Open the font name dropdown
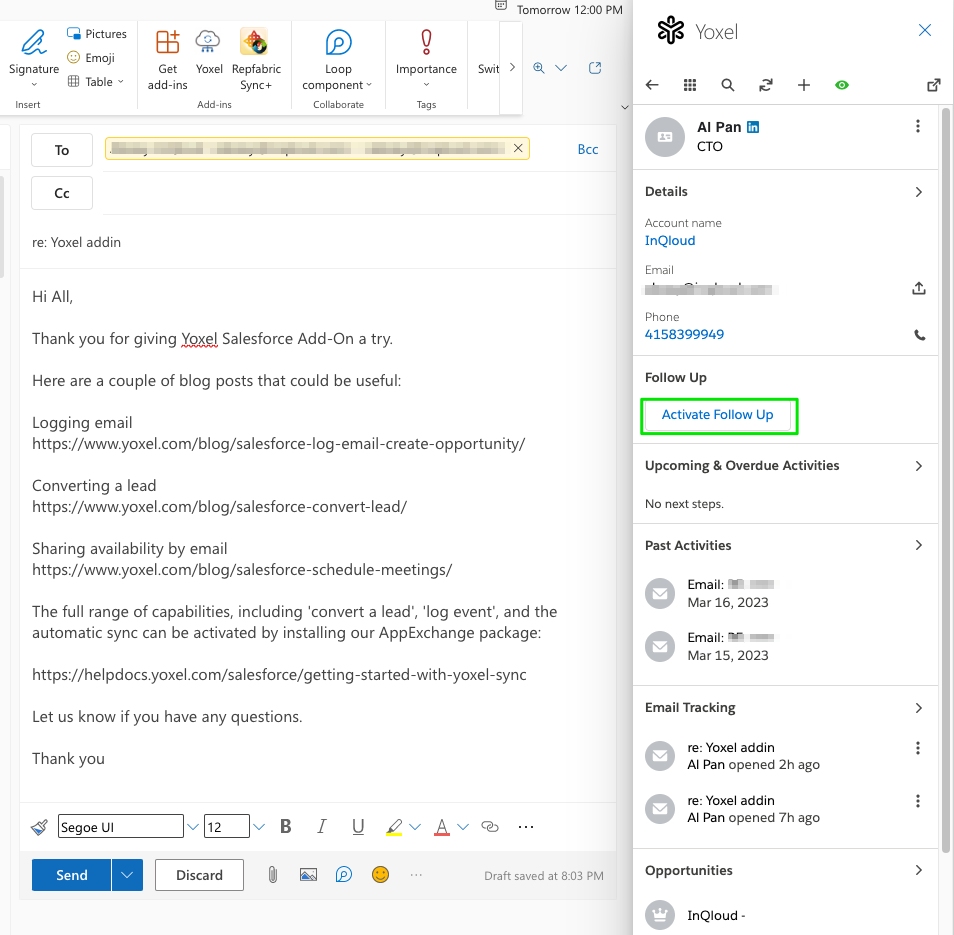This screenshot has width=954, height=935. 193,827
